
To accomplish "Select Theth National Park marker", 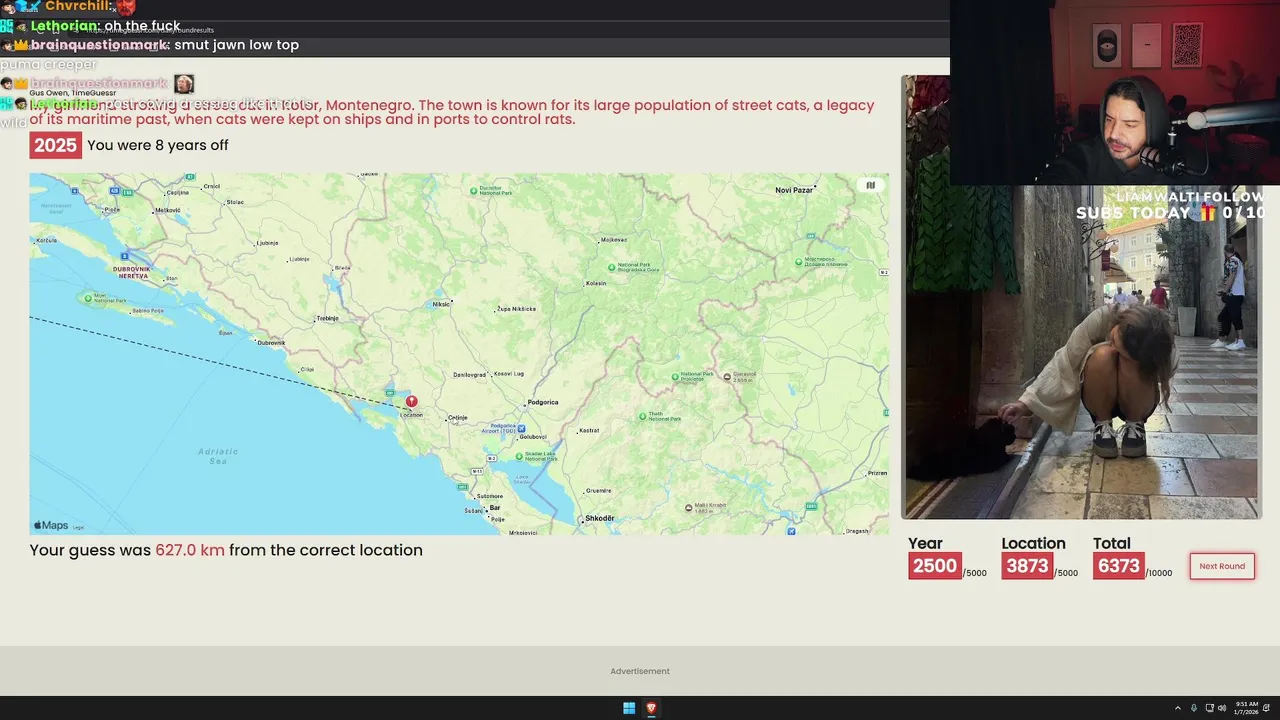I will [x=642, y=415].
